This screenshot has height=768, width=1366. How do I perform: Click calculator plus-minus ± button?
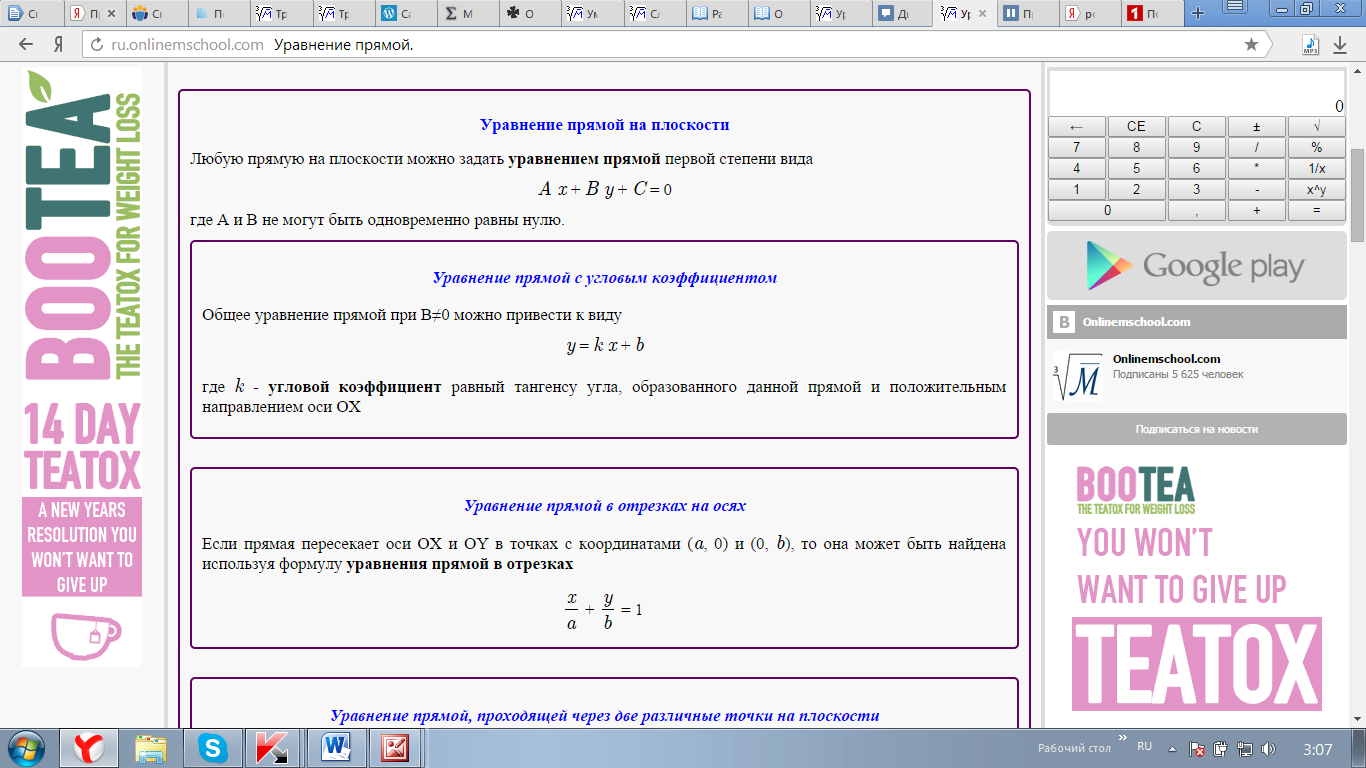click(1256, 127)
